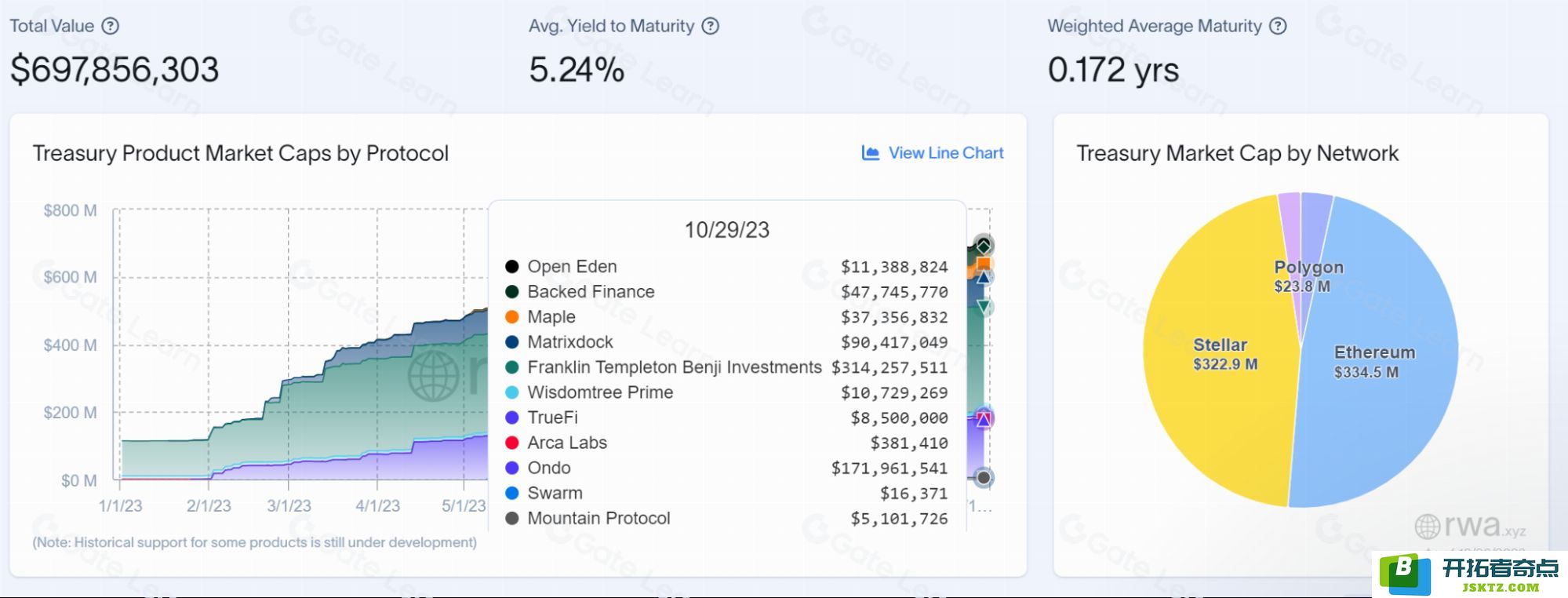The height and width of the screenshot is (598, 1568).
Task: Click the Matrixdock value $90,417,049
Action: coord(894,342)
